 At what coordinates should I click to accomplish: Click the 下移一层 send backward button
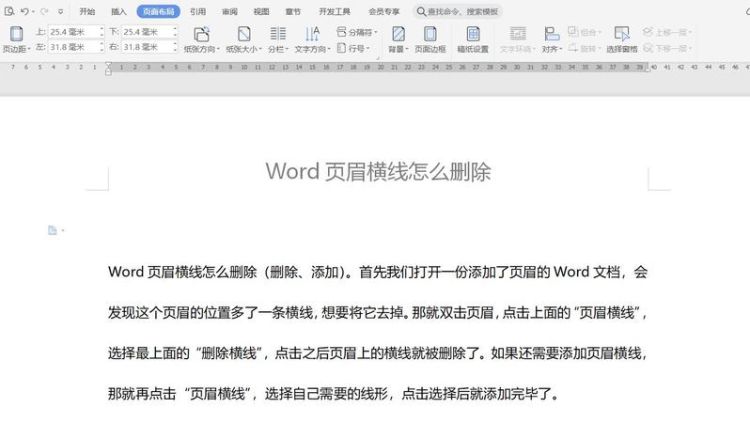point(667,48)
